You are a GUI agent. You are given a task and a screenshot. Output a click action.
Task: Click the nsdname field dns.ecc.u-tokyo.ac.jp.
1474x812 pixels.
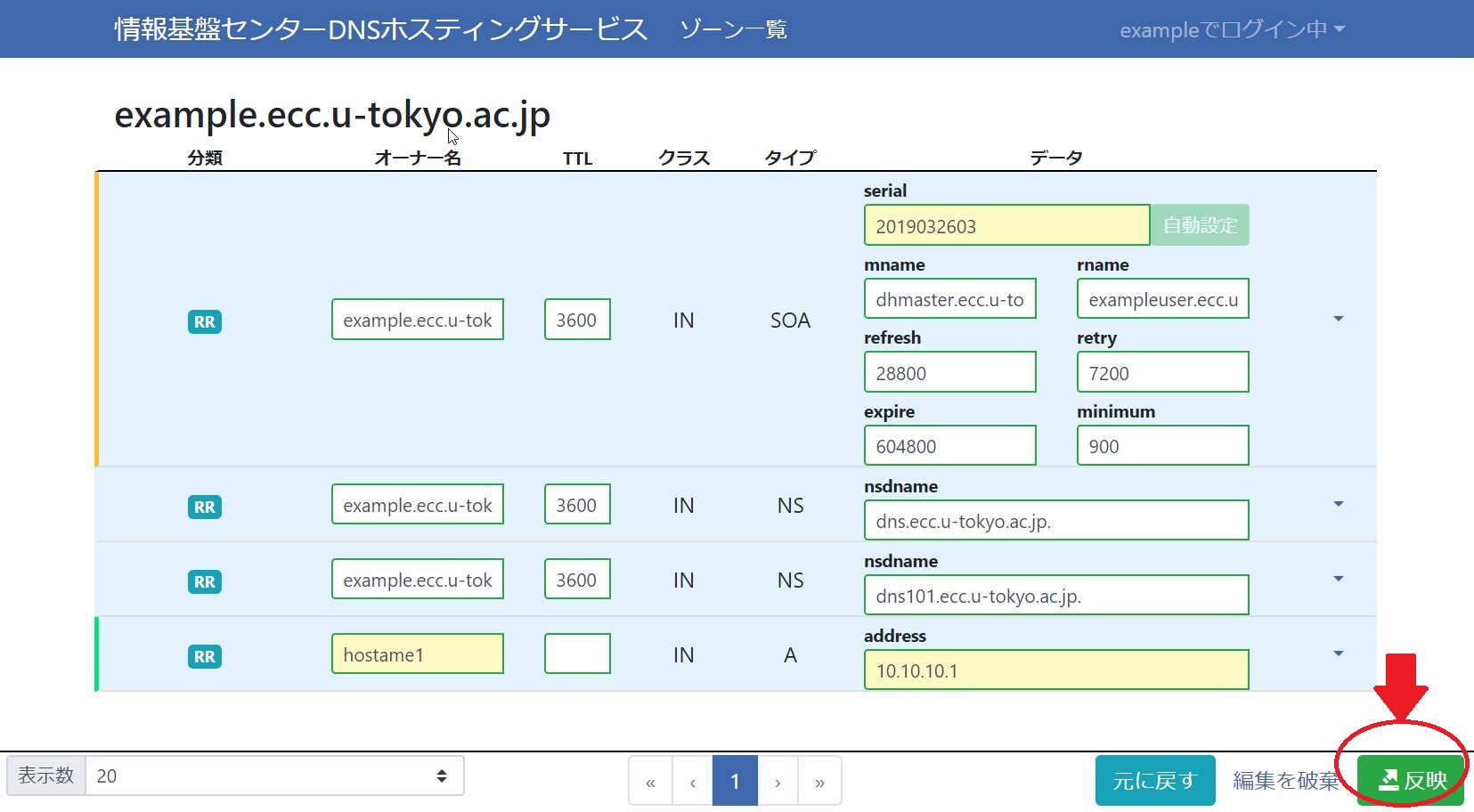(x=1056, y=520)
